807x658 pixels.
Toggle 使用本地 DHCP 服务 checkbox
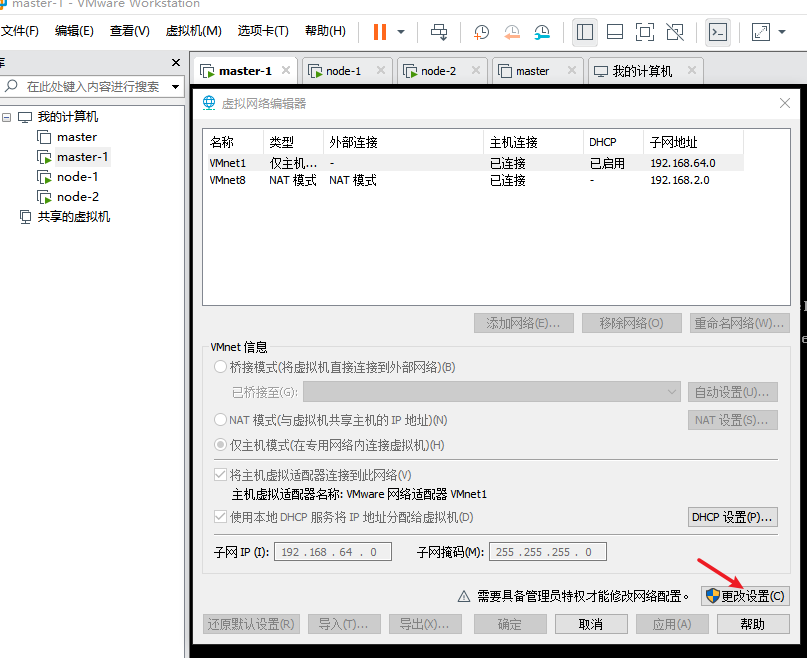220,516
